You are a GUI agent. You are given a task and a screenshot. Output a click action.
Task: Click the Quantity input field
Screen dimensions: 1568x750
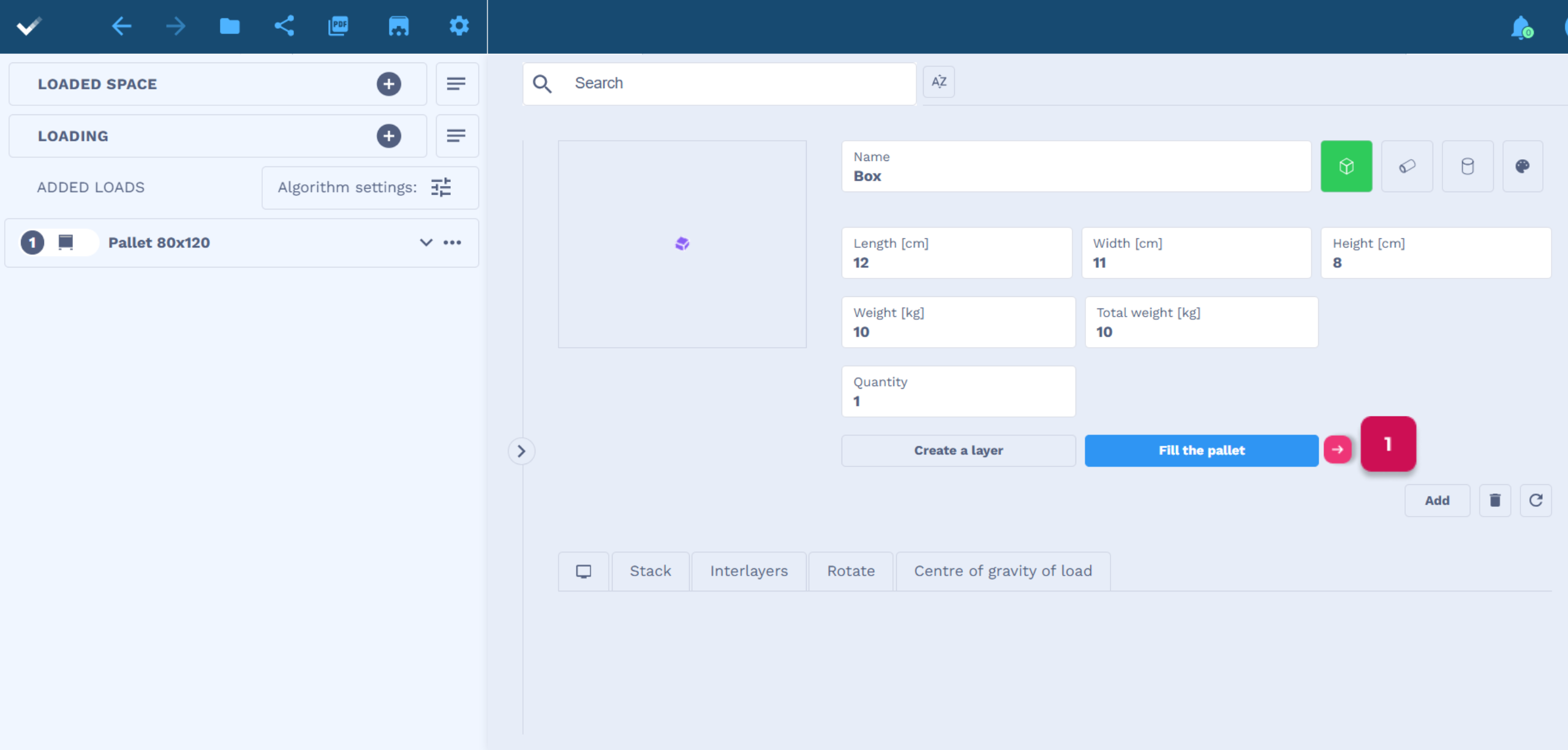point(958,392)
